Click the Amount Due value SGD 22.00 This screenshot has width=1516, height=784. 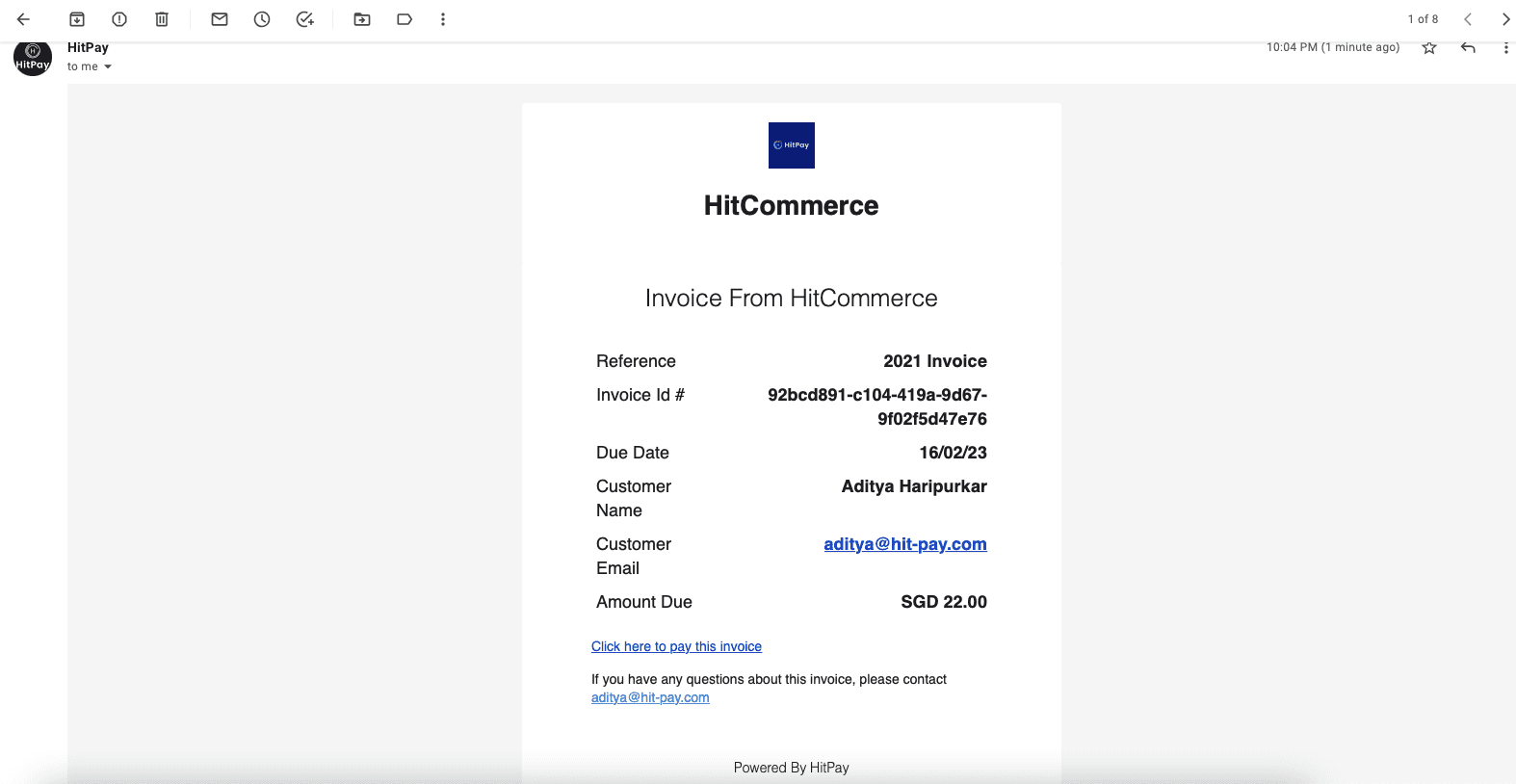point(944,602)
